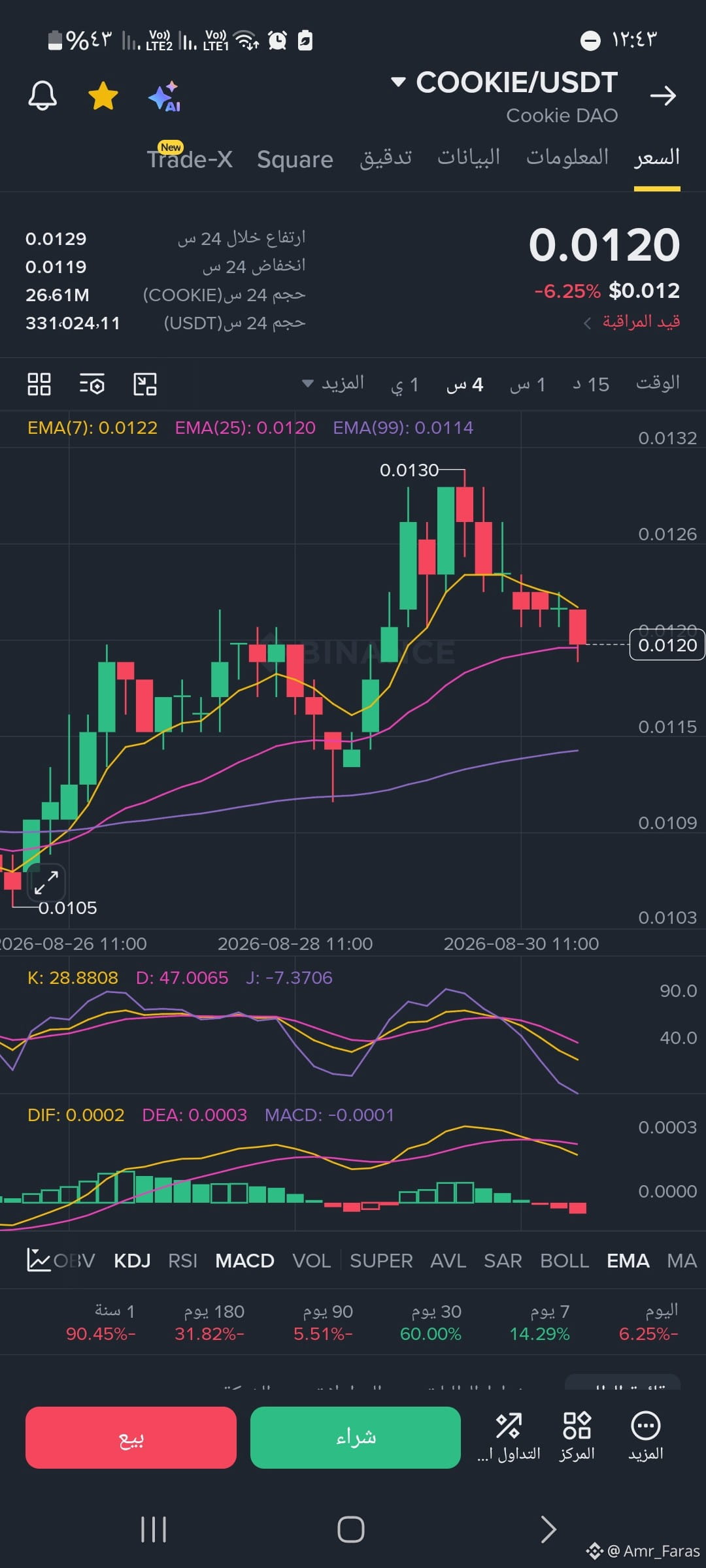Open the المعلومات tab
This screenshot has height=1568, width=706.
point(567,157)
